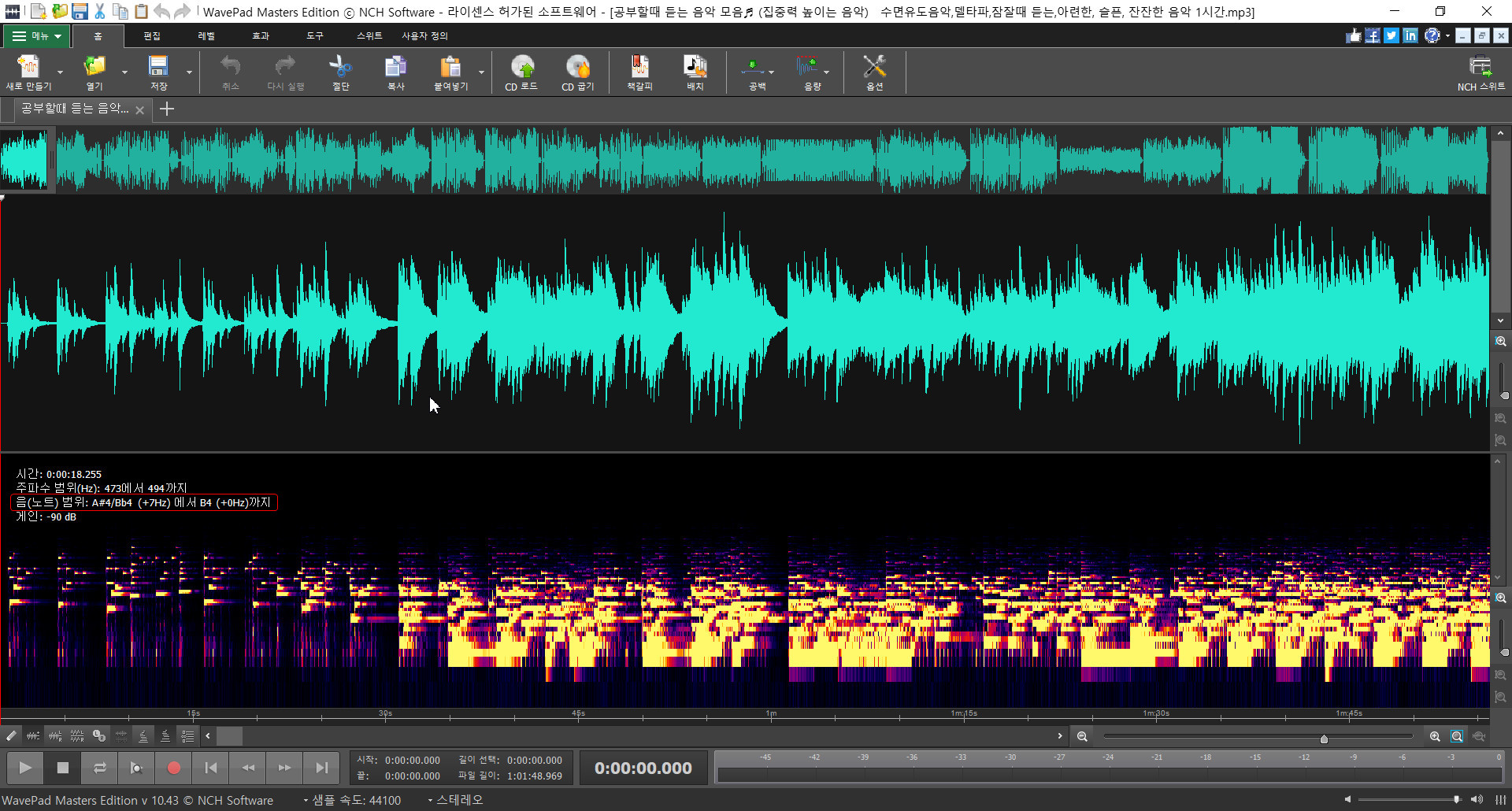Expand the 열기 dropdown arrow

[x=124, y=72]
